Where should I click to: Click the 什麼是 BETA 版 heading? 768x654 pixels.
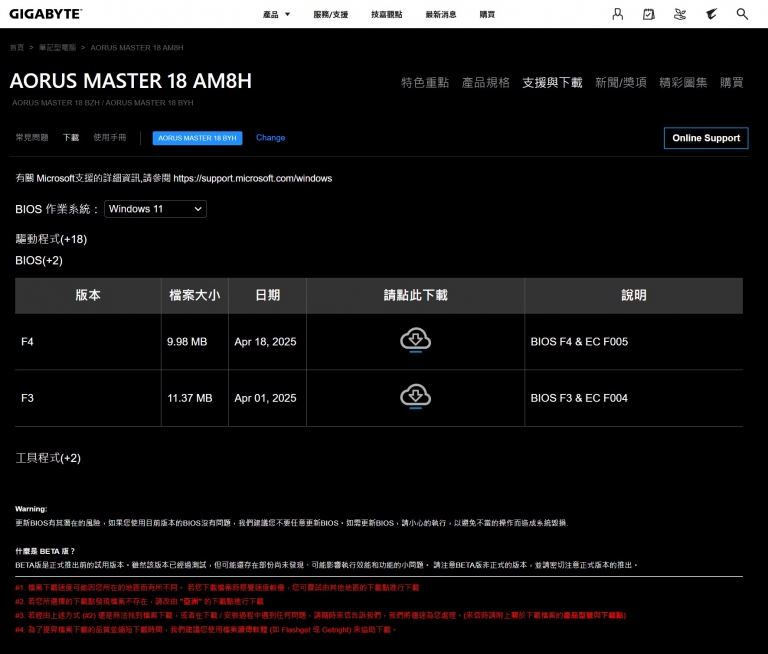(45, 551)
